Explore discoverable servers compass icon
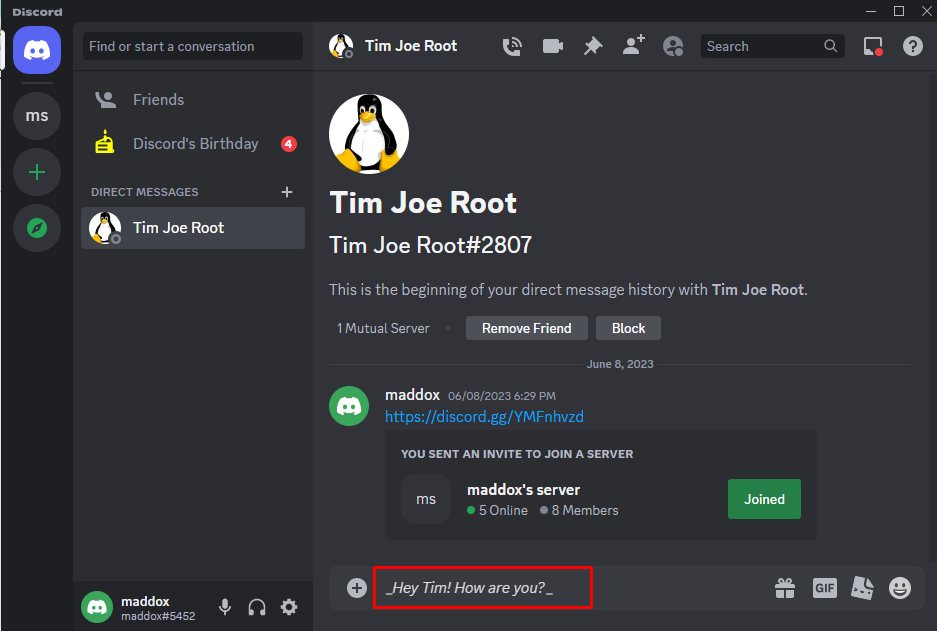 37,228
